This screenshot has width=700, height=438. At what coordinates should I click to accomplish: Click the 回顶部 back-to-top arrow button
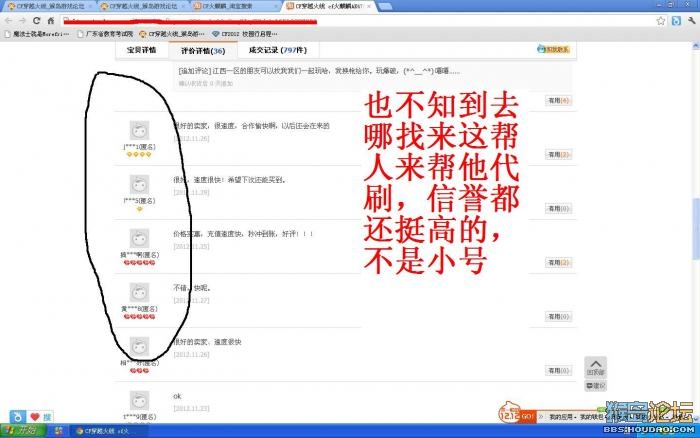point(596,367)
